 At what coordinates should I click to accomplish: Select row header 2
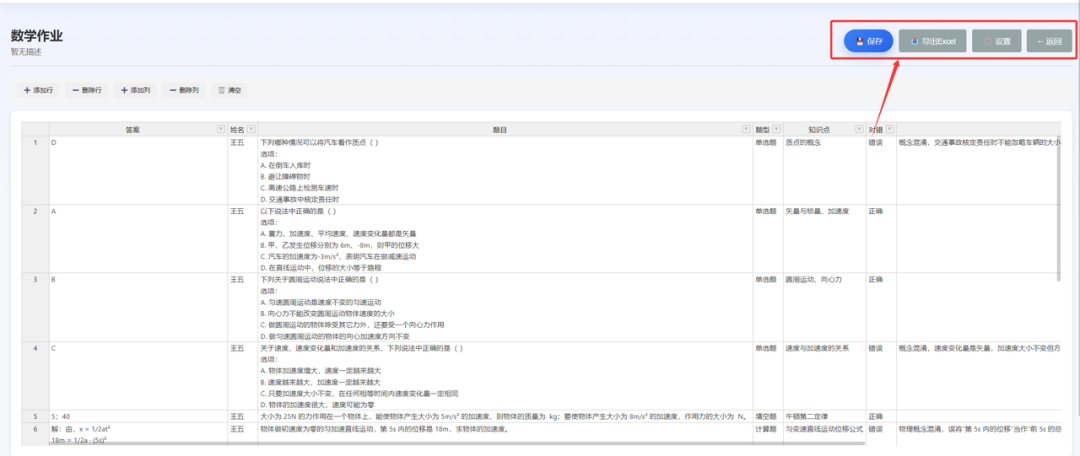pyautogui.click(x=35, y=238)
